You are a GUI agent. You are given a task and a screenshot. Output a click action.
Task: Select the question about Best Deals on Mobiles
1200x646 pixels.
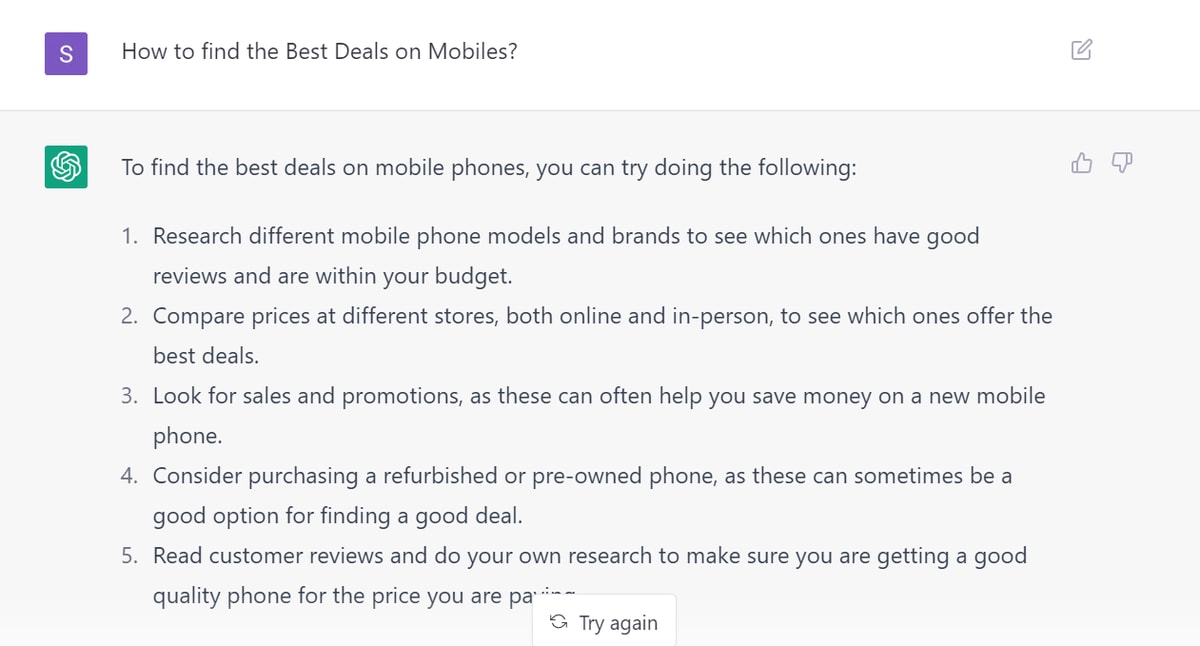(319, 51)
